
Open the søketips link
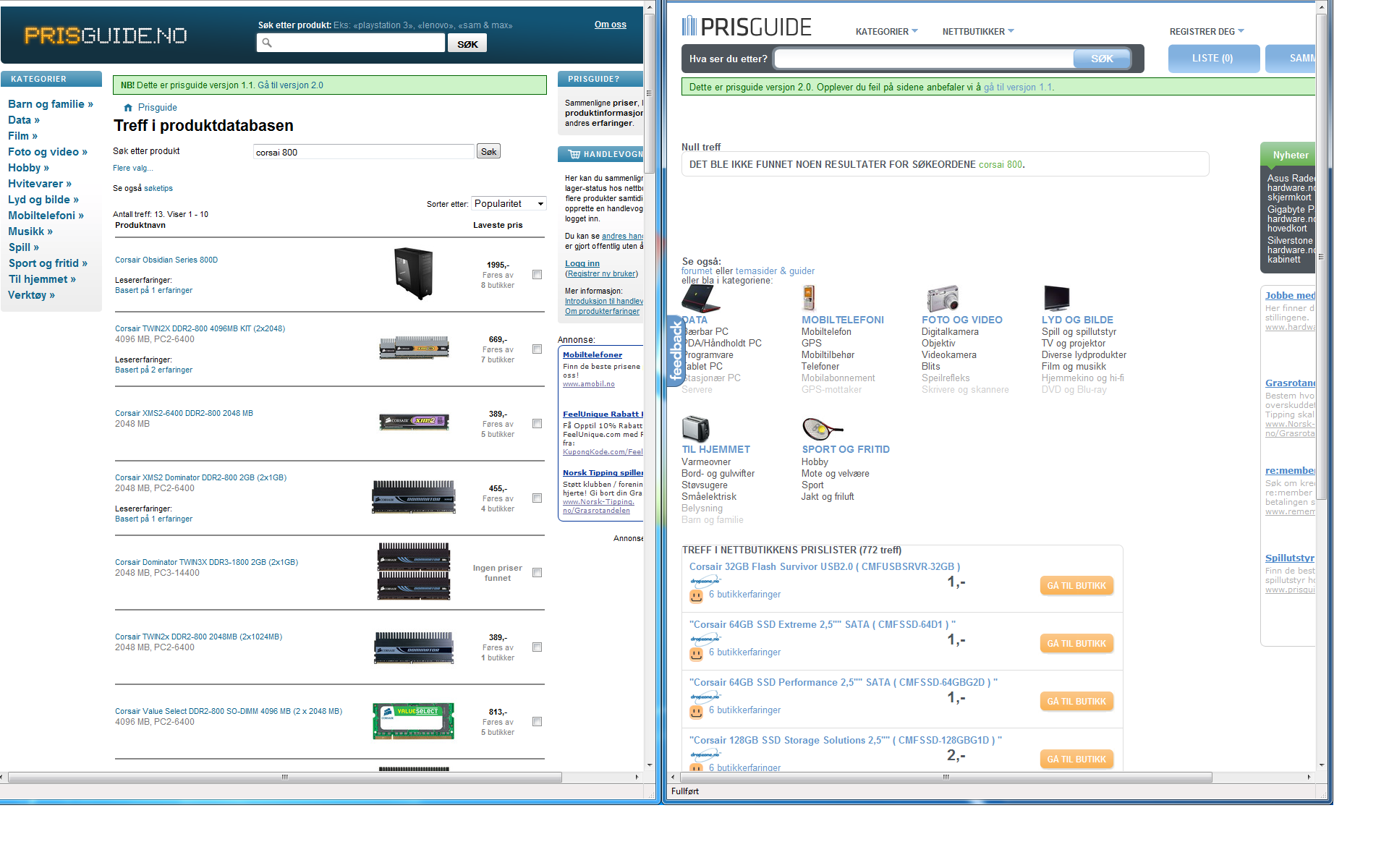point(158,188)
